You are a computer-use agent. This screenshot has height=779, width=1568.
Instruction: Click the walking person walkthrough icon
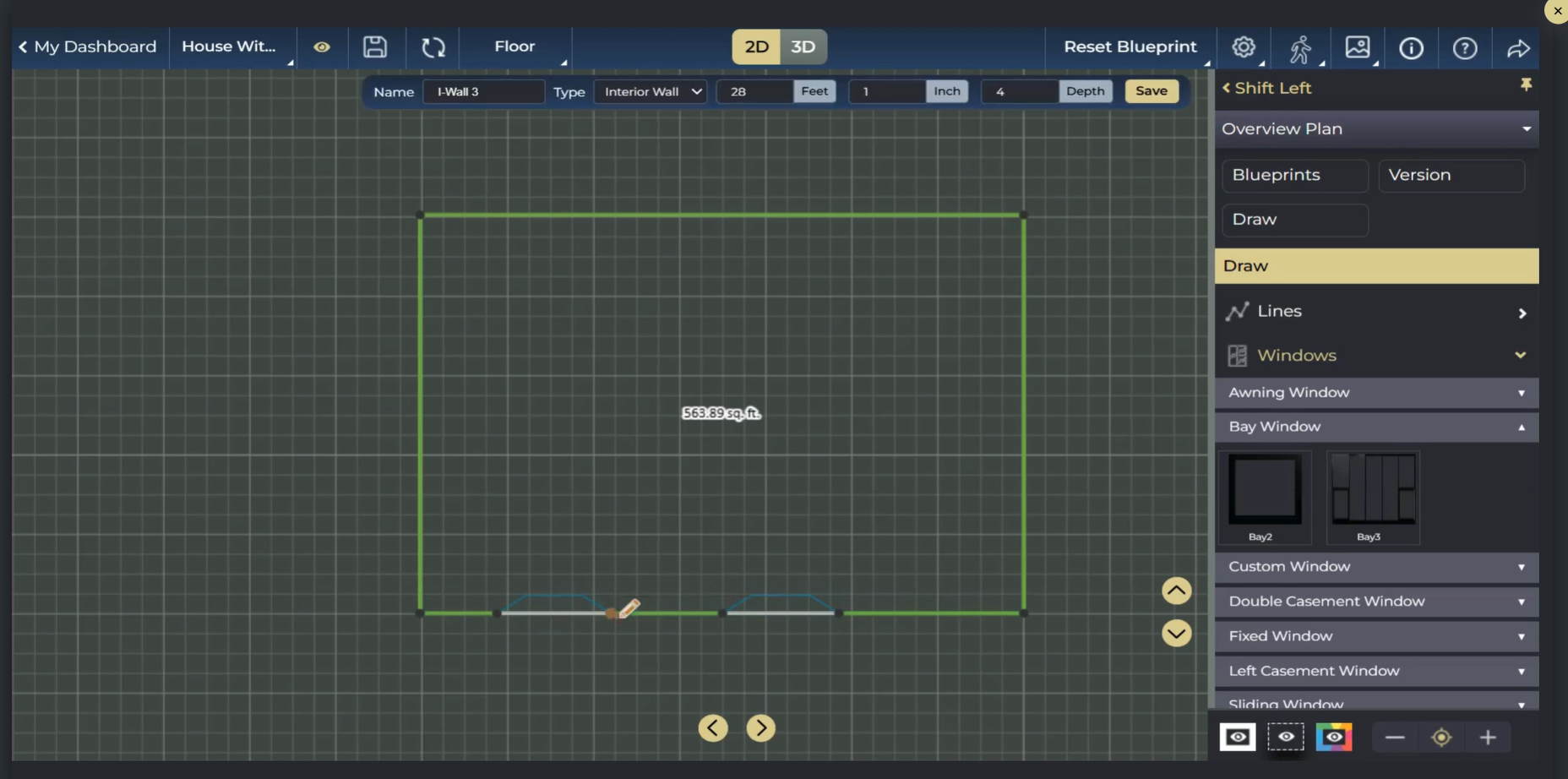(1300, 49)
